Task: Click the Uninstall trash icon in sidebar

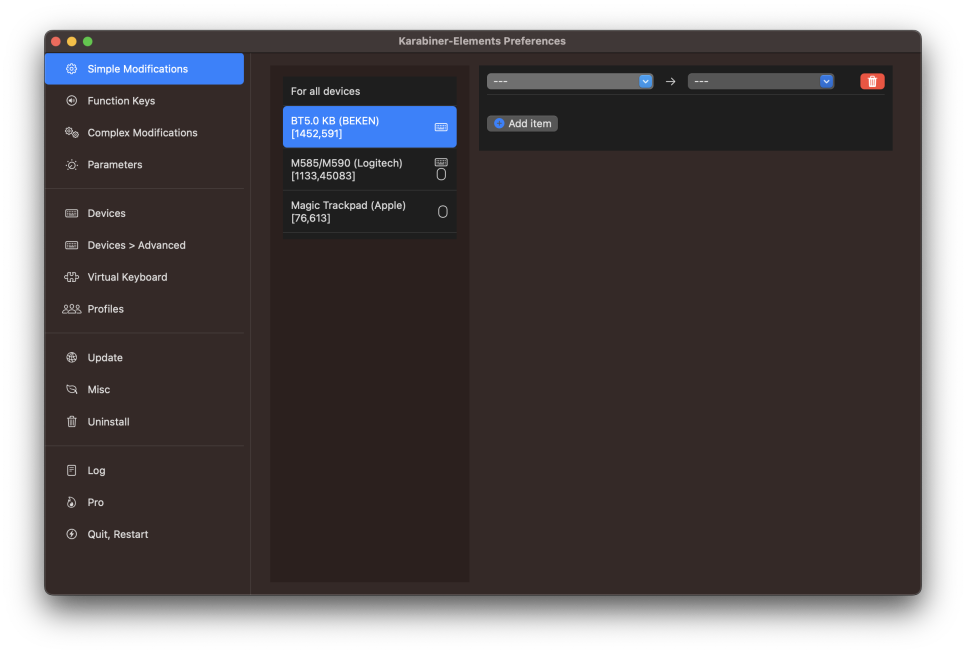Action: [71, 422]
